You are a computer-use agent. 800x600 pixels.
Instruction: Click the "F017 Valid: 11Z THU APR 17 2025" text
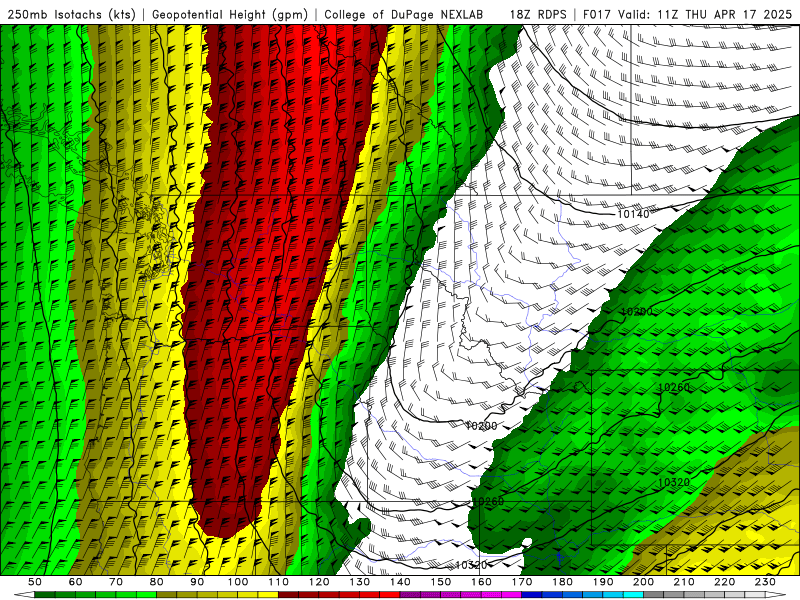tap(688, 14)
